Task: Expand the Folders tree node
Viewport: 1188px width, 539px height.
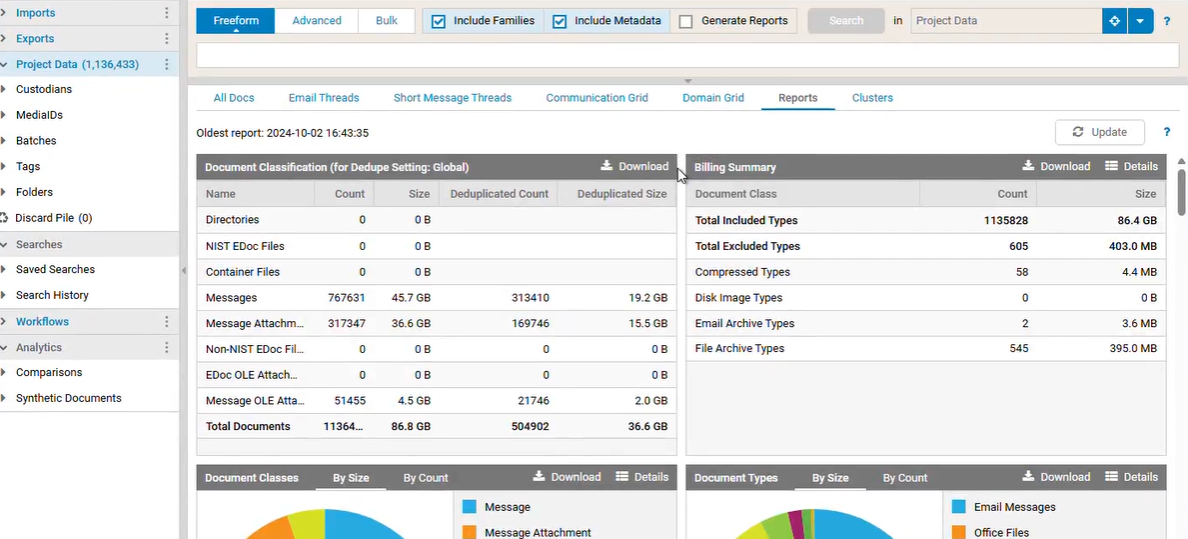Action: point(4,193)
